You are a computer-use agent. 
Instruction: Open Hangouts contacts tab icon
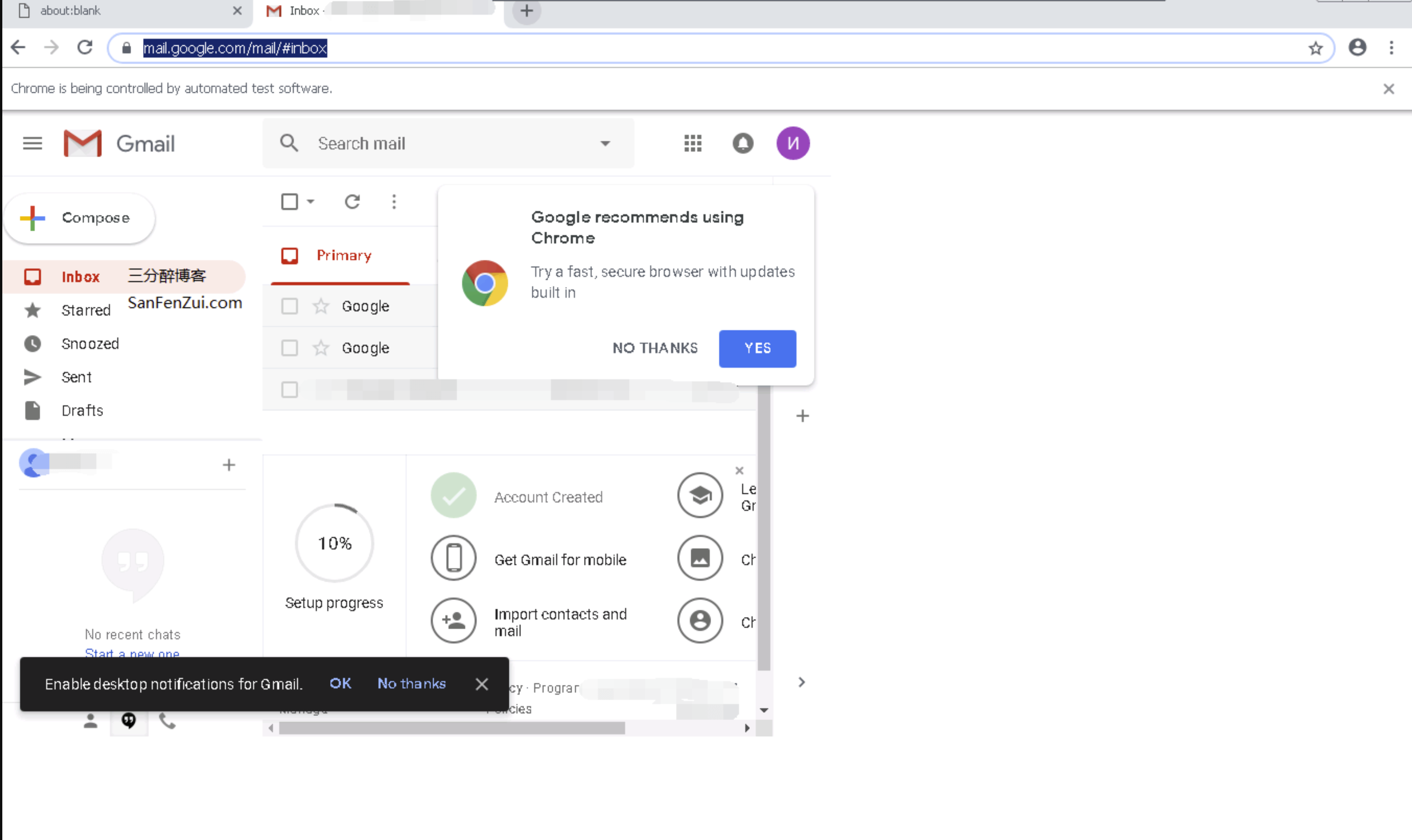click(x=91, y=720)
